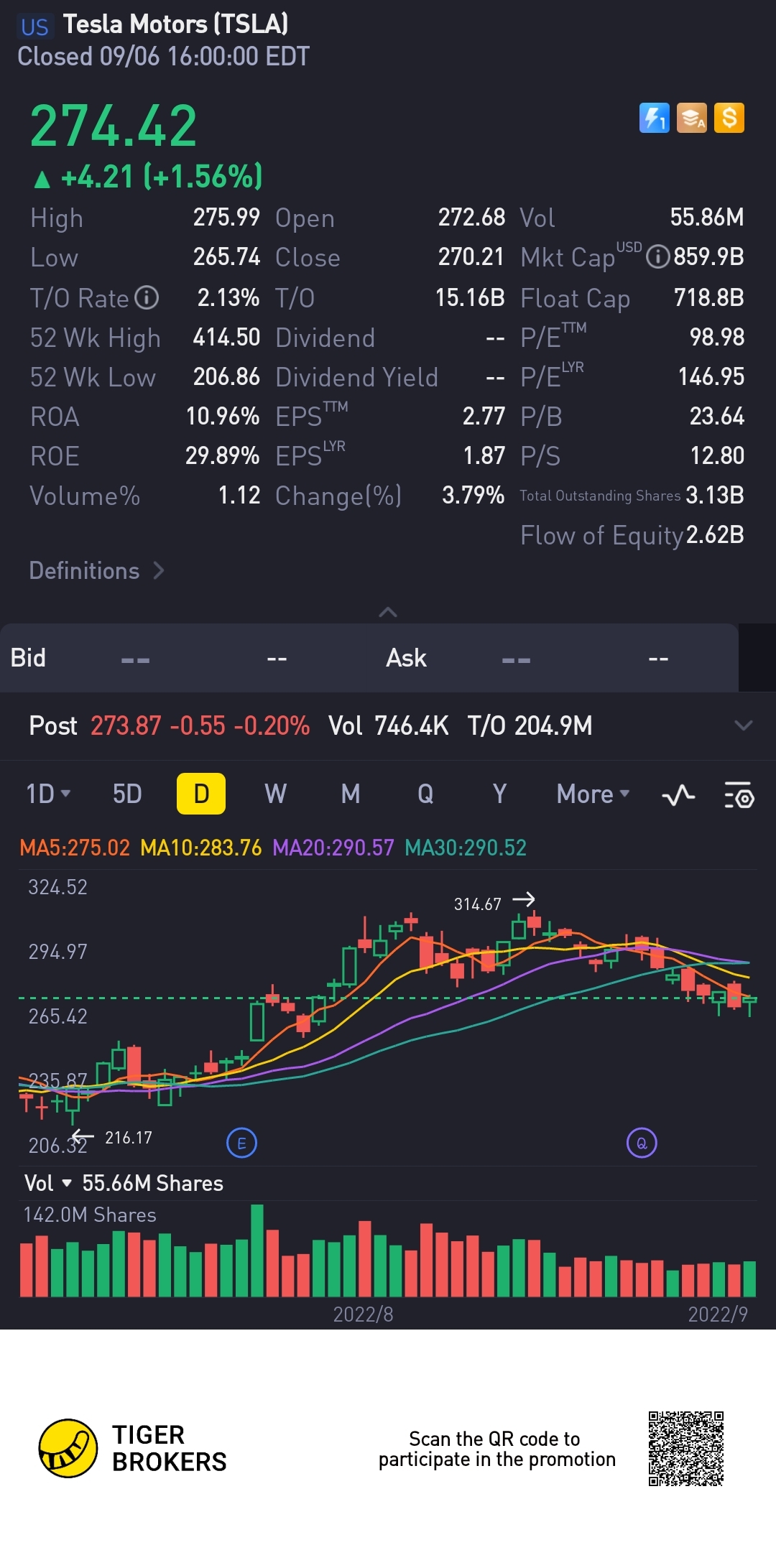The width and height of the screenshot is (776, 1568).
Task: Tap the +4.21 (+1.56%) change value
Action: click(162, 177)
